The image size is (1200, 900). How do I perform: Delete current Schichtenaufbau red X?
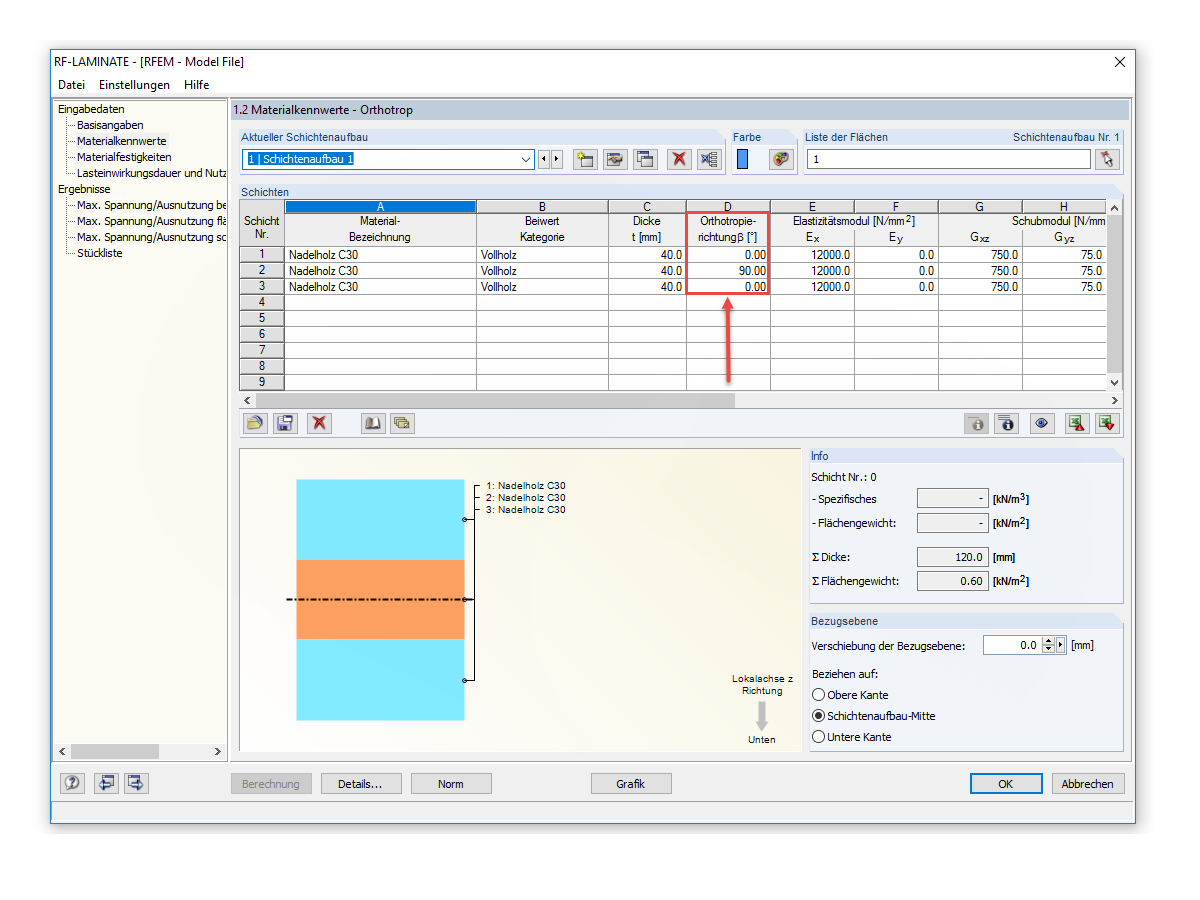click(x=680, y=159)
